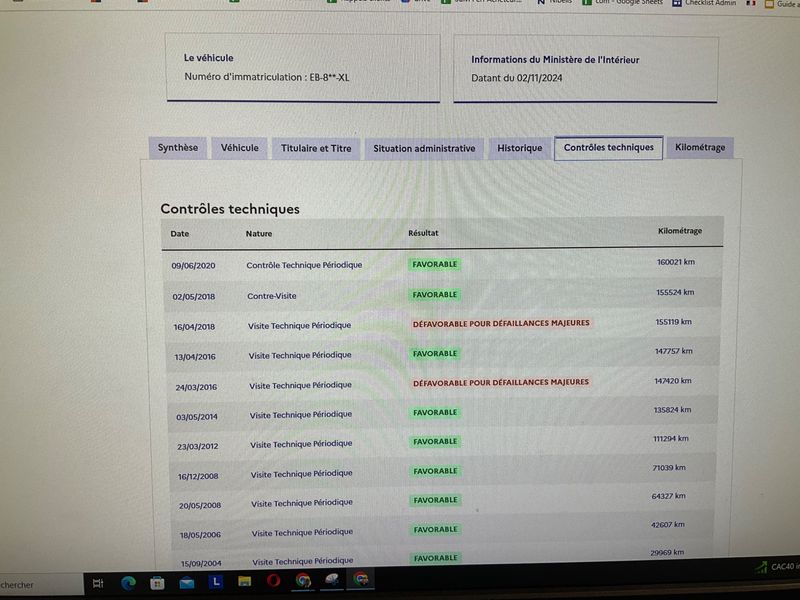This screenshot has height=600, width=800.
Task: Click FAVORABLE badge for 09/06/2020
Action: tap(435, 264)
